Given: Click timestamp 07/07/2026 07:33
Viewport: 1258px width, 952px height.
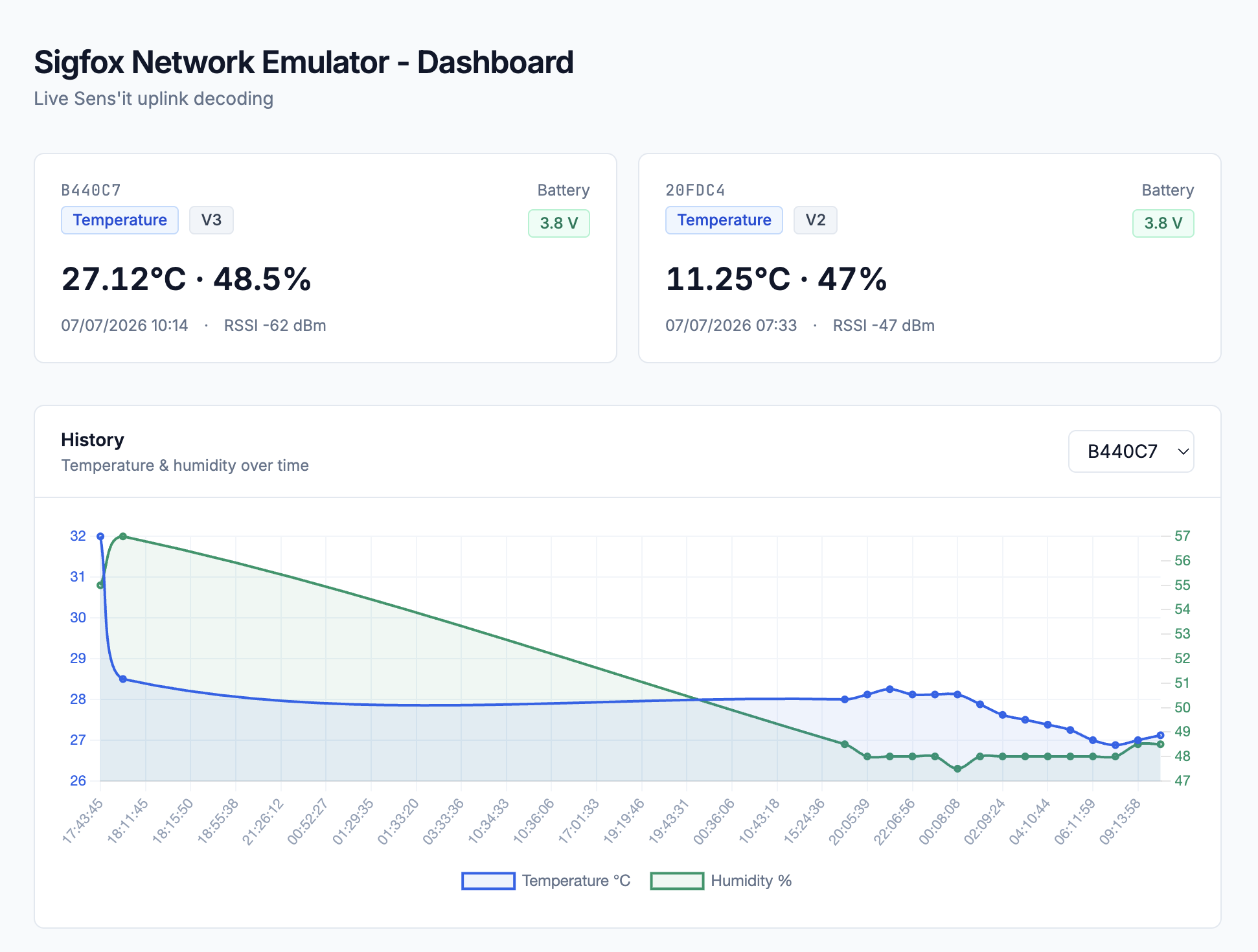Looking at the screenshot, I should [731, 326].
